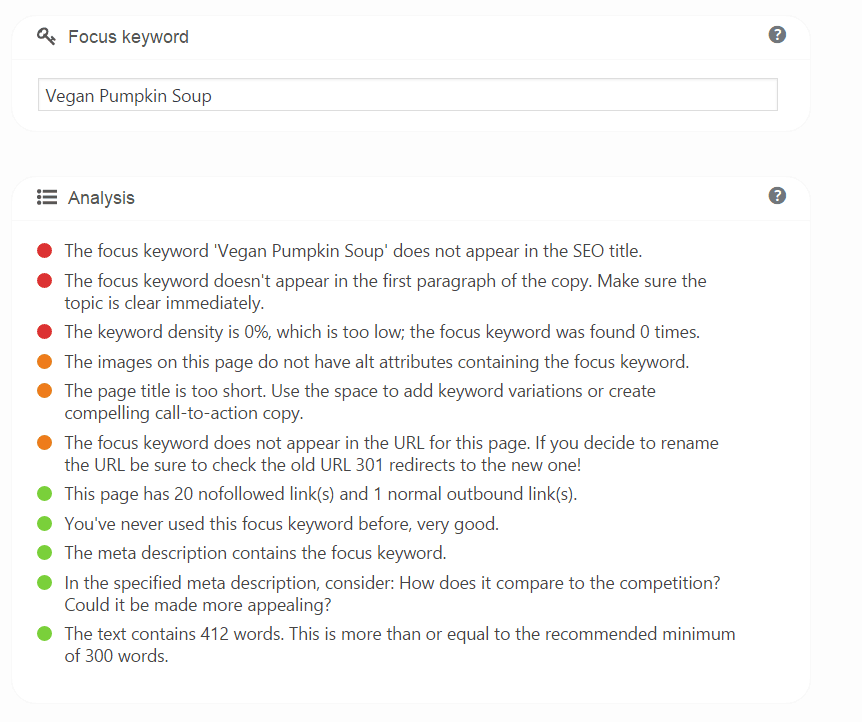Click the Vegan Pumpkin Soup text in the field
862x722 pixels.
(128, 95)
